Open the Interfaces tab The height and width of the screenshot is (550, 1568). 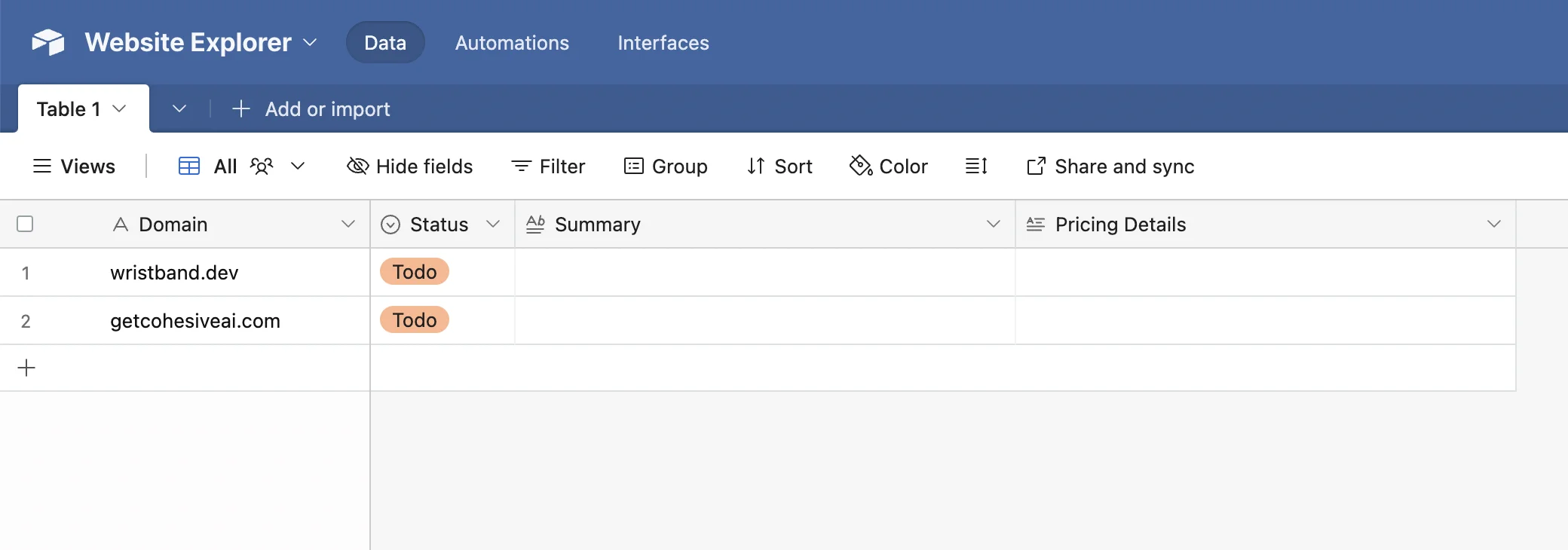tap(663, 43)
